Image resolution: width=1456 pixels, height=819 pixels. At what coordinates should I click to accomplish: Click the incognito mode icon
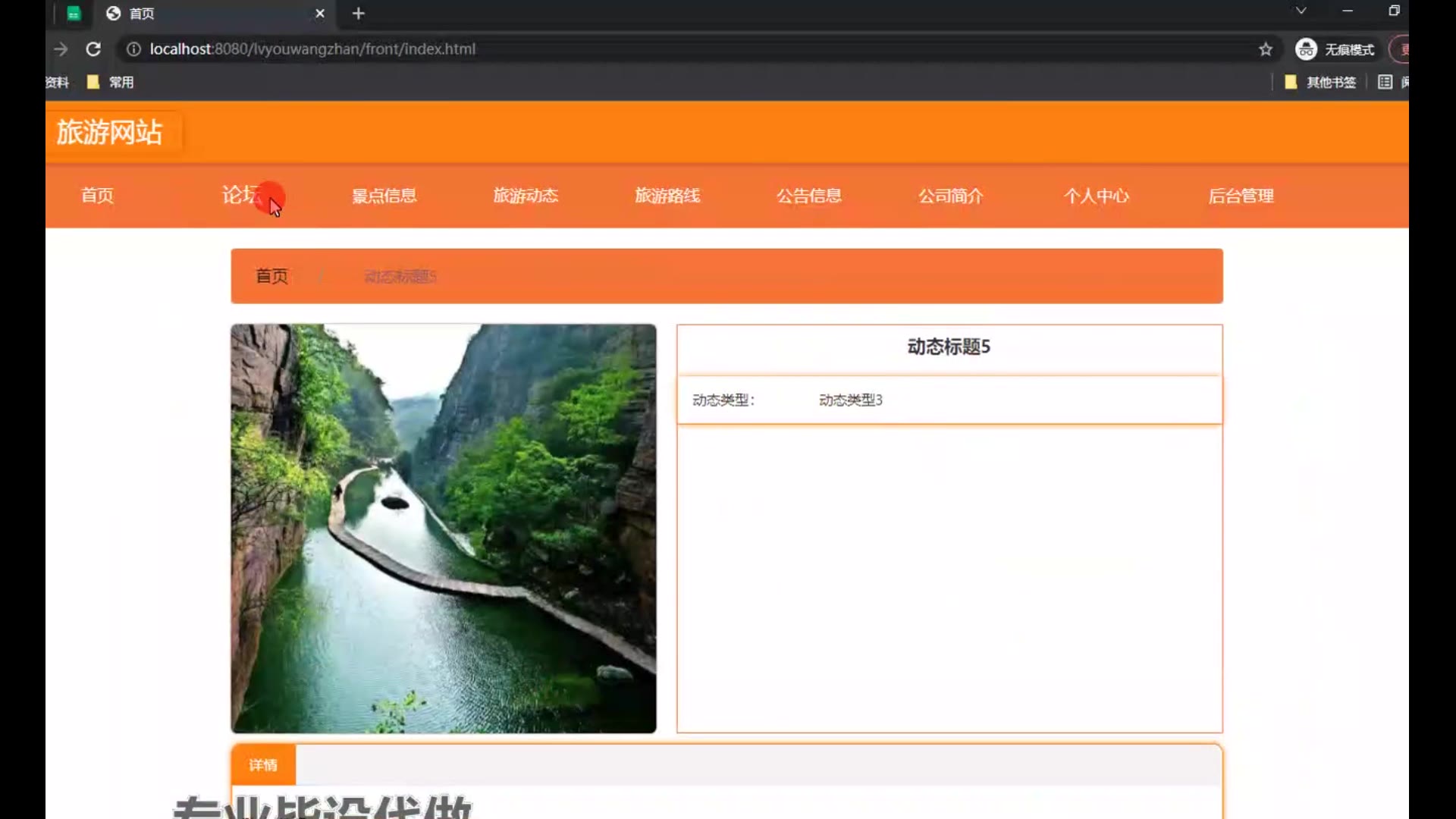pos(1306,49)
